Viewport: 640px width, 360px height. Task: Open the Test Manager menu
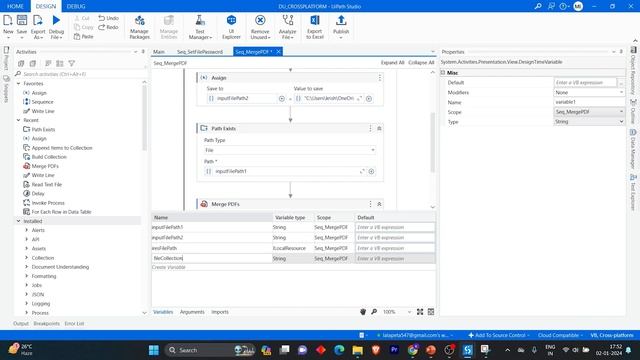point(200,27)
